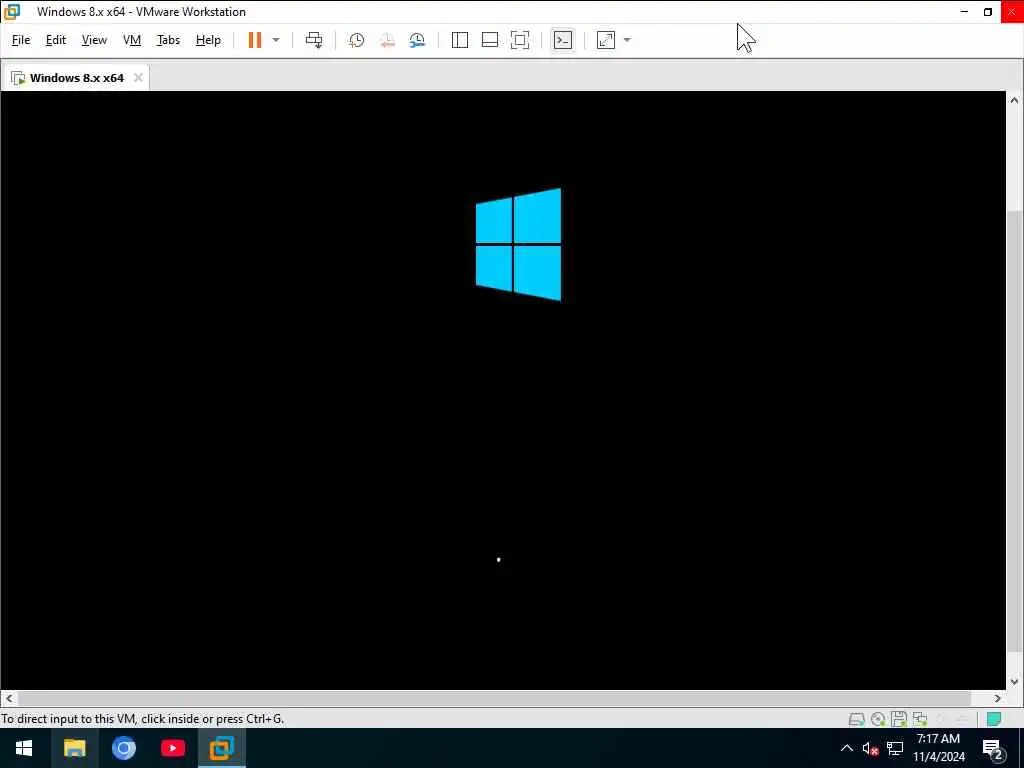Open Chrome browser from the taskbar

click(x=123, y=748)
